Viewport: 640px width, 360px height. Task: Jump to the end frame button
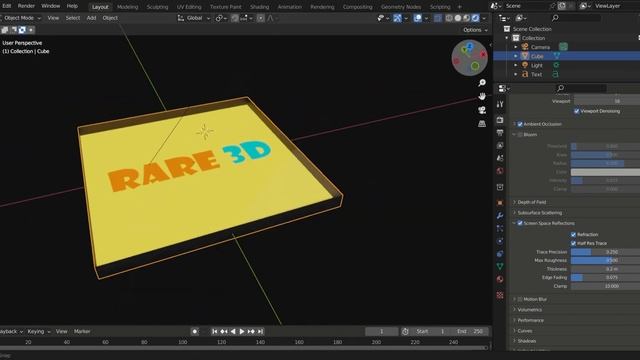click(260, 331)
